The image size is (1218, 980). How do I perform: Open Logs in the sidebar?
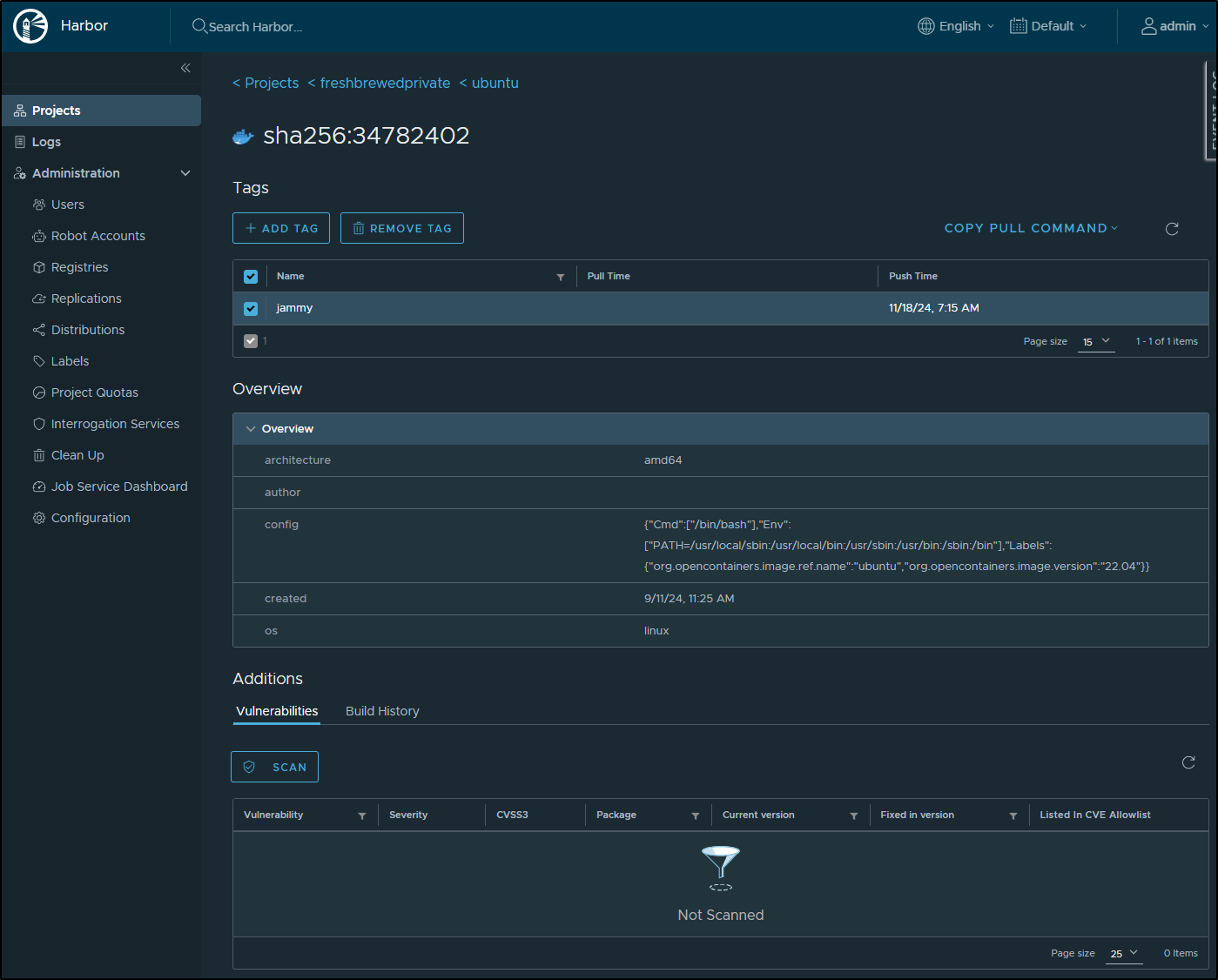click(101, 142)
